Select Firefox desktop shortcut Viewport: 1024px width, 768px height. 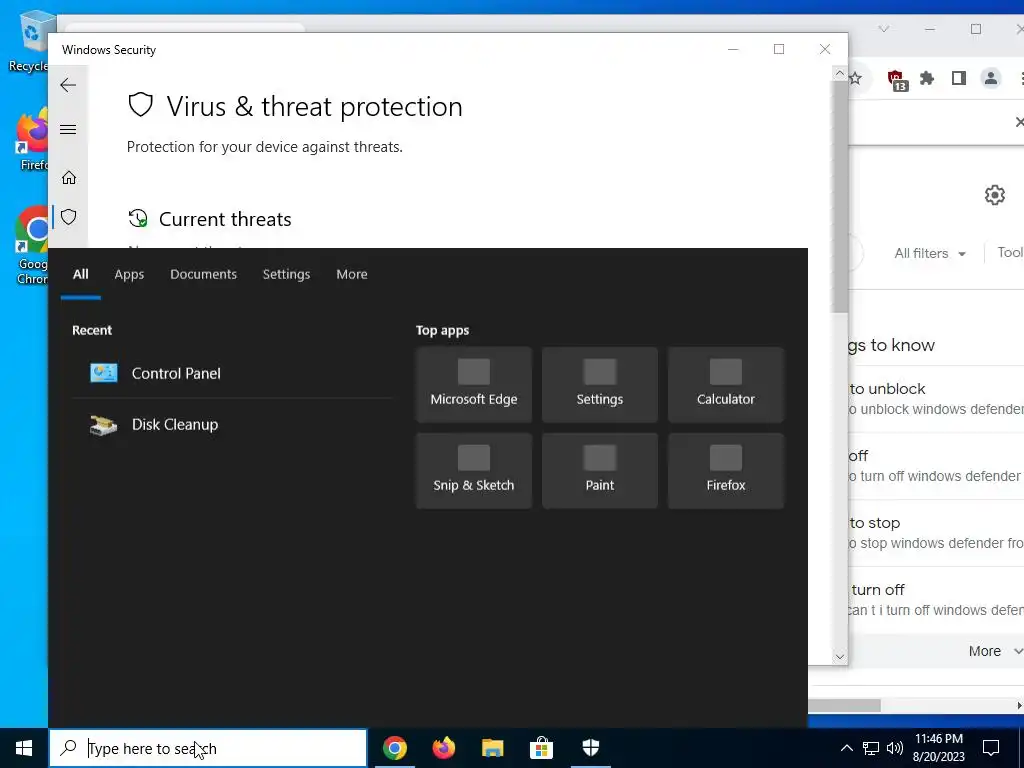[x=31, y=140]
